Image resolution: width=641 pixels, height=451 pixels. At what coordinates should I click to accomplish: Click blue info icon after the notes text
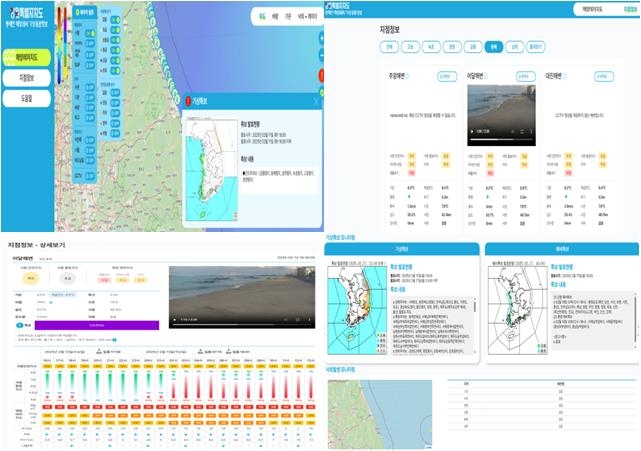tap(114, 340)
